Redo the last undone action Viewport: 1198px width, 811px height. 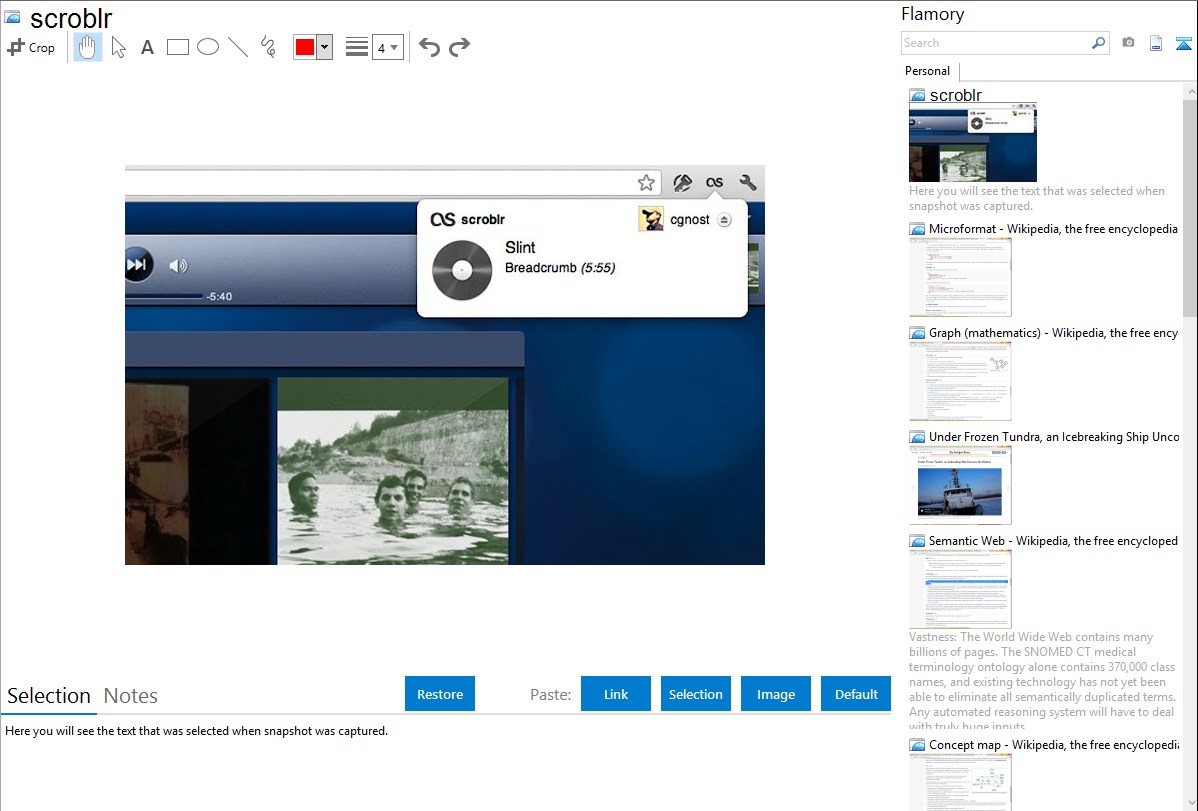click(x=459, y=47)
